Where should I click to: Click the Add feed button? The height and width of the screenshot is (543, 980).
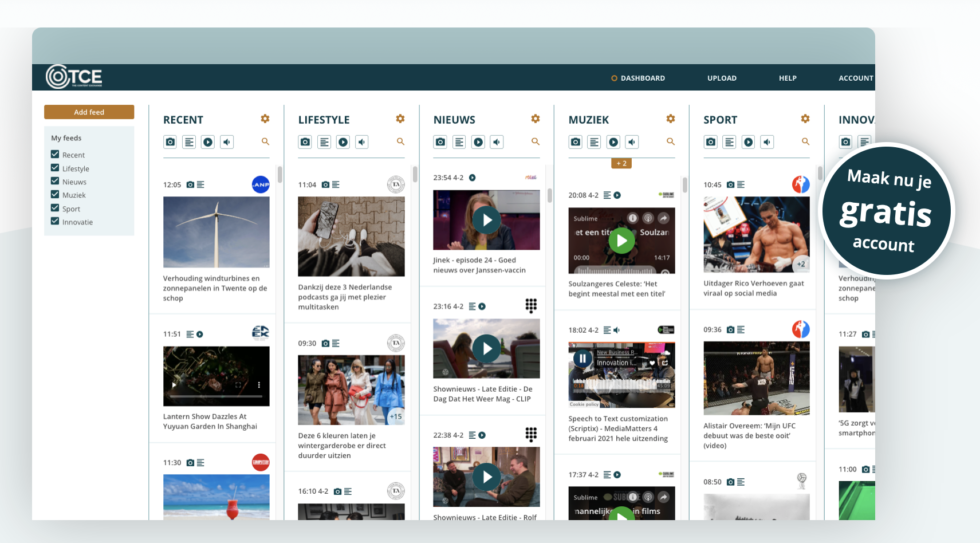pos(89,112)
